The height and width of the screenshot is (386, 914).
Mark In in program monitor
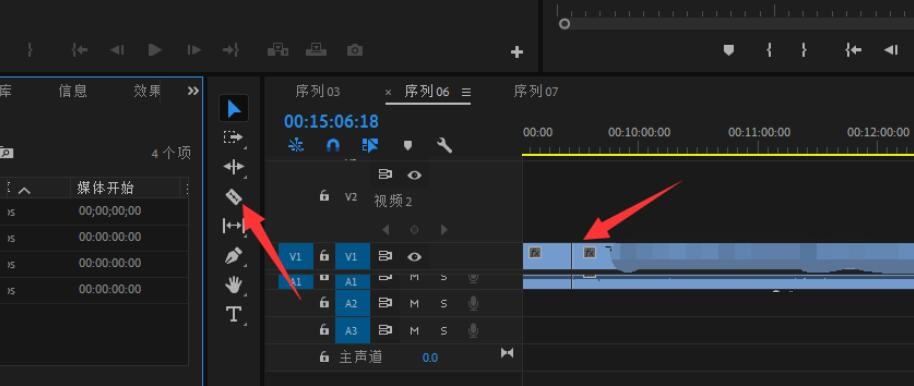point(769,50)
